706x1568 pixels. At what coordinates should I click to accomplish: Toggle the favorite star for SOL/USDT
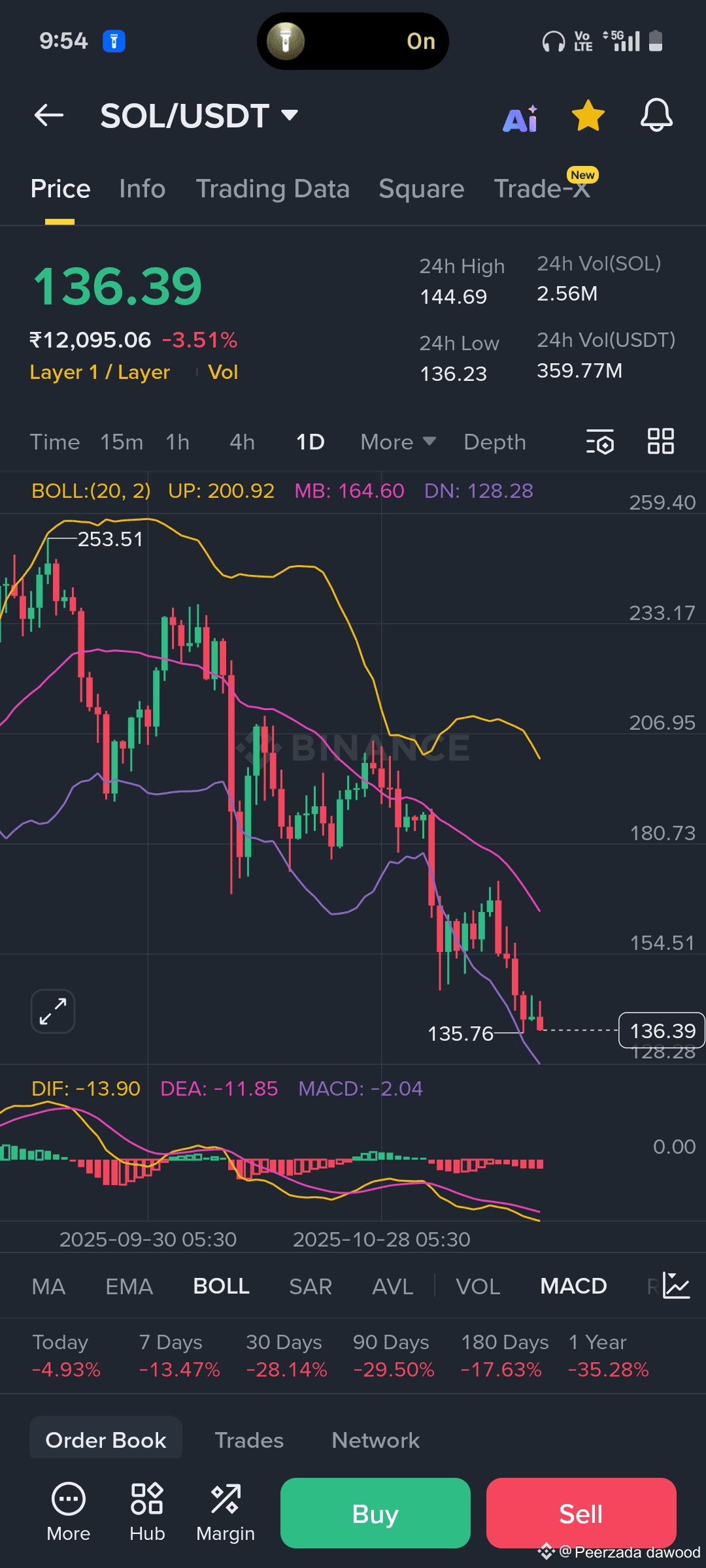click(588, 116)
